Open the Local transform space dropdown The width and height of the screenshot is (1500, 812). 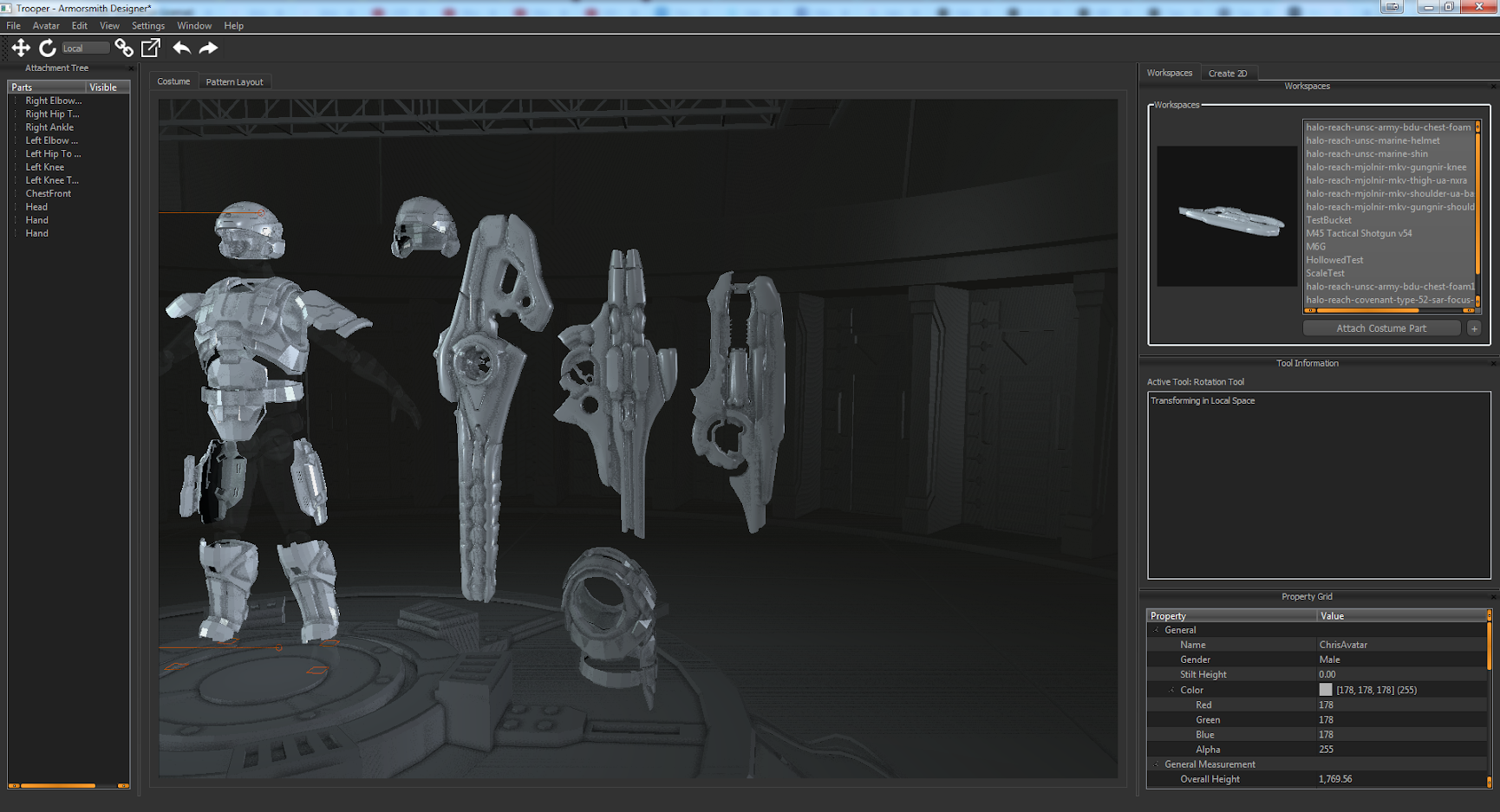point(86,49)
